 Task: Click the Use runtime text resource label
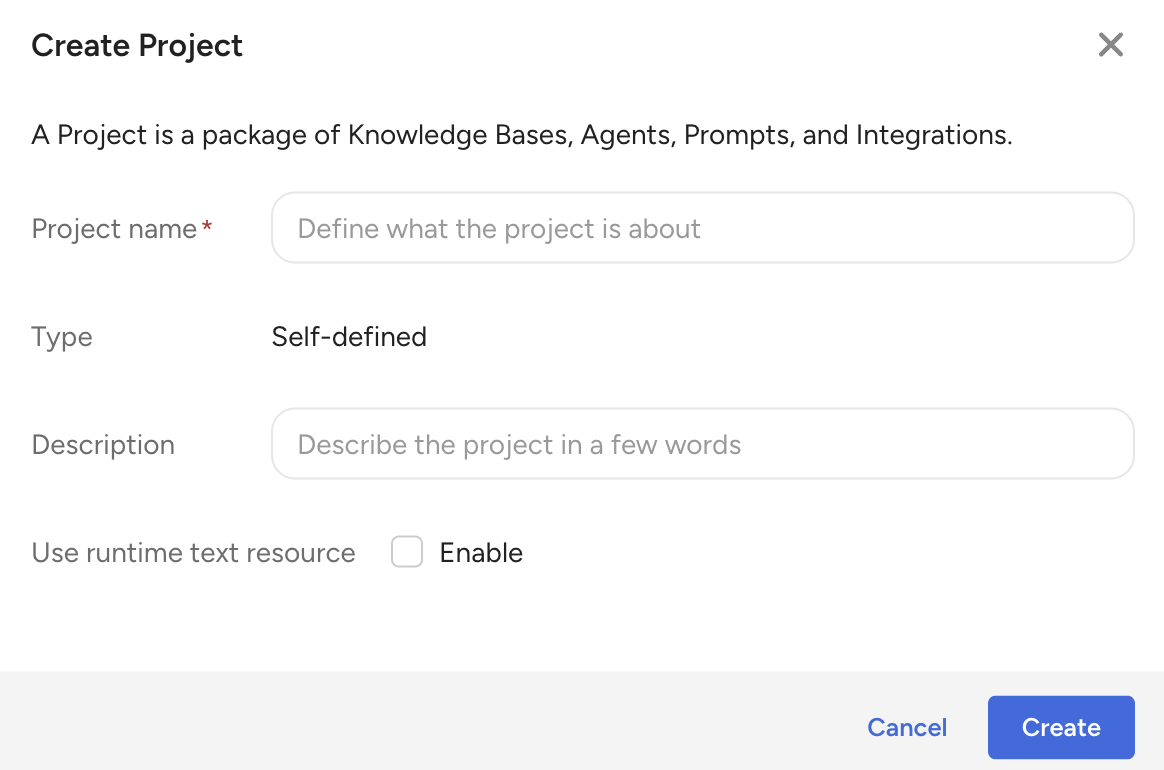click(x=193, y=553)
